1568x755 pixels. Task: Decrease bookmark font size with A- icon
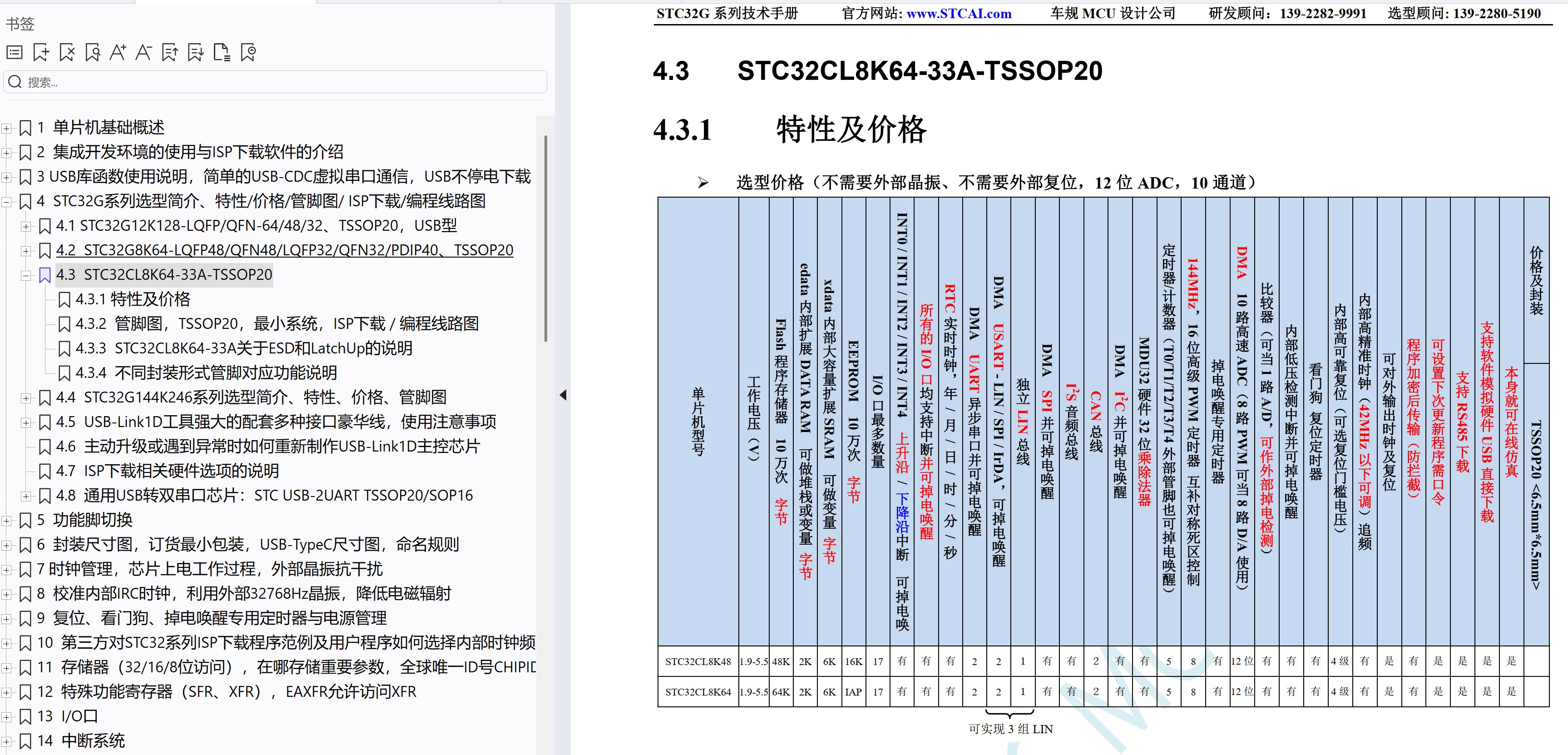[143, 52]
